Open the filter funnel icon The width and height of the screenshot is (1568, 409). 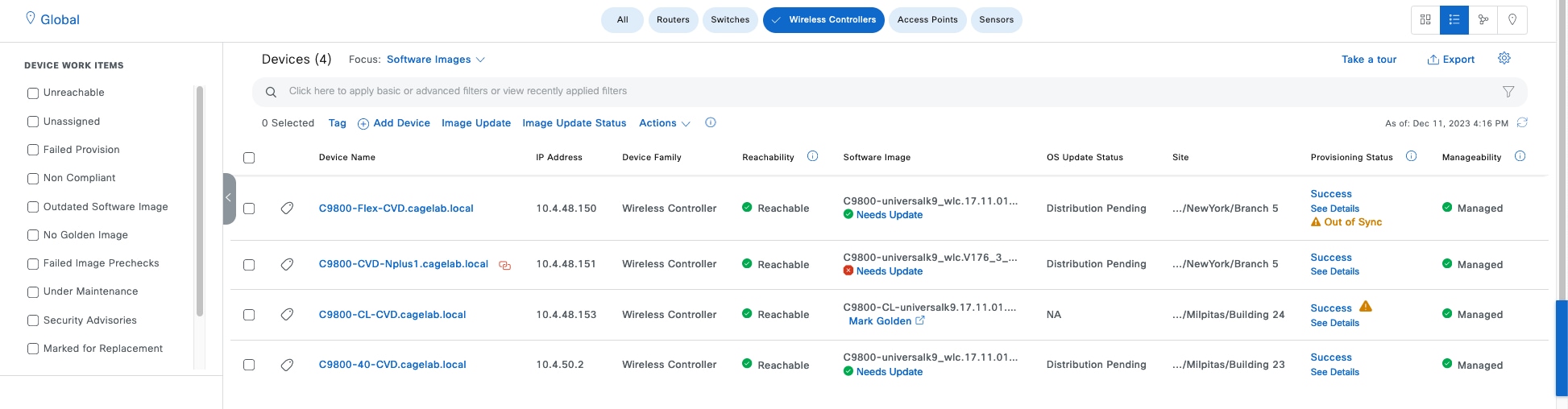click(x=1508, y=92)
